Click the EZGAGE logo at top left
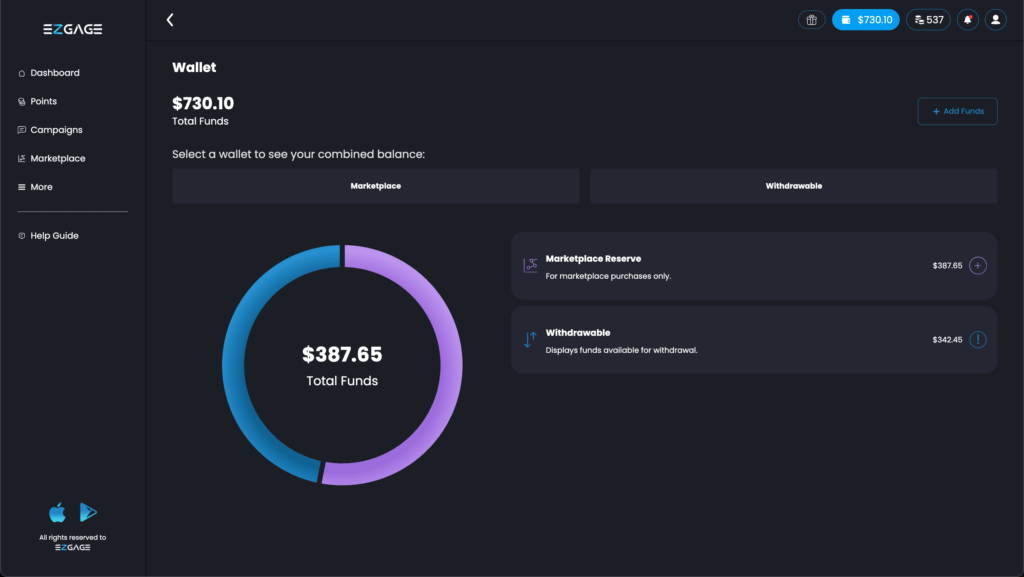The image size is (1024, 577). point(72,30)
